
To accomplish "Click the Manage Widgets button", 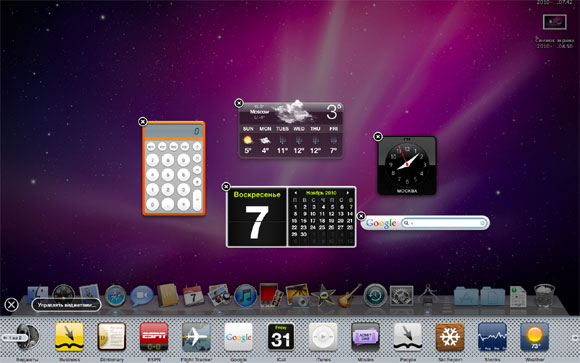I will [x=67, y=305].
